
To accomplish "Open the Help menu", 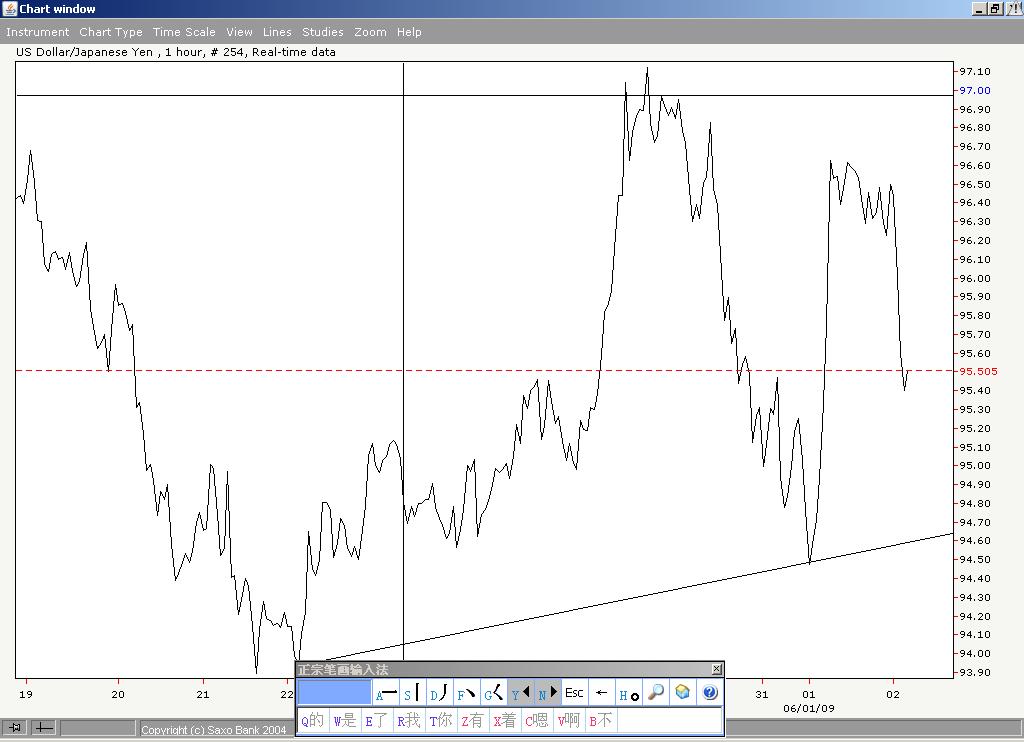I will tap(409, 32).
